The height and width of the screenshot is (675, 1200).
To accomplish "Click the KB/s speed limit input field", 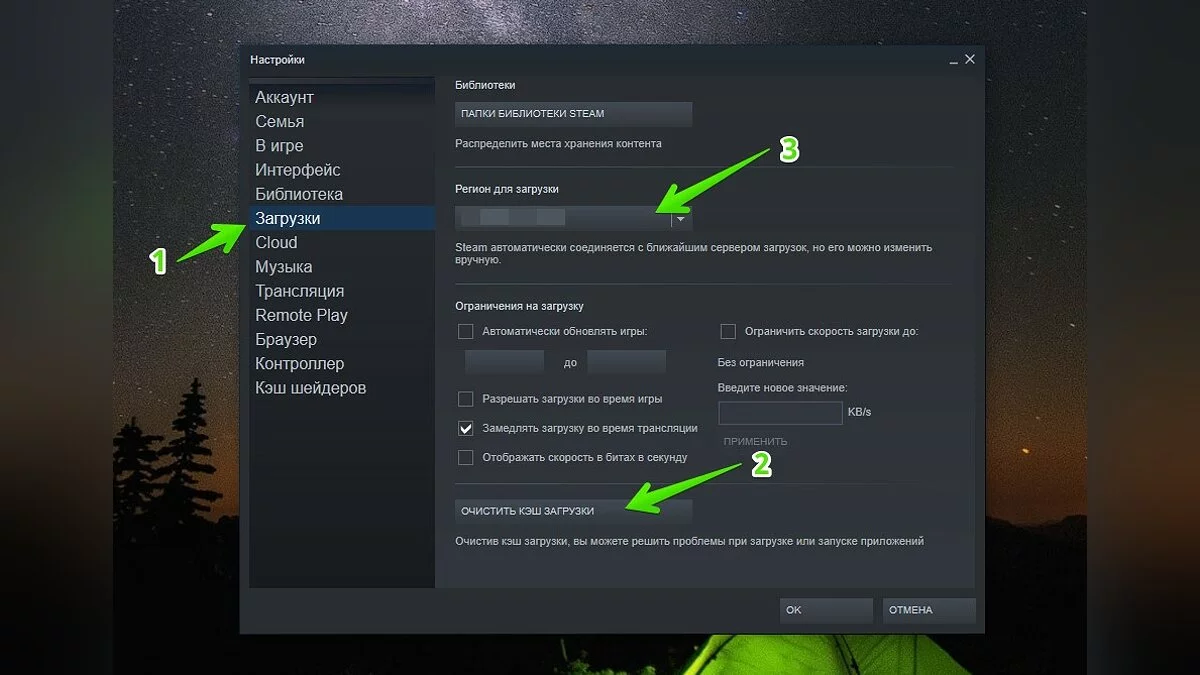I will (x=780, y=412).
